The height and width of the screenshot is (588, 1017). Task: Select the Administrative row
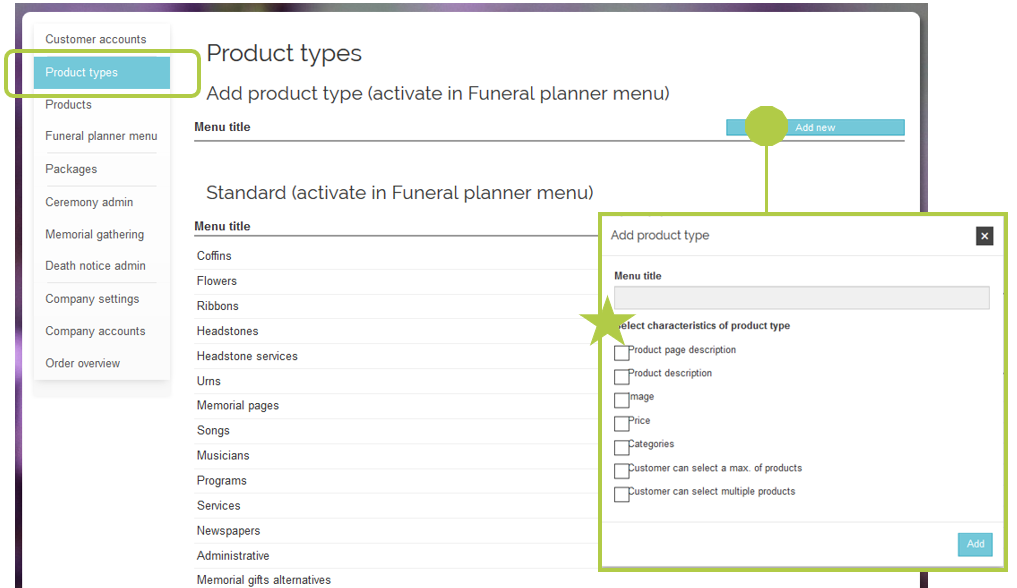coord(396,556)
